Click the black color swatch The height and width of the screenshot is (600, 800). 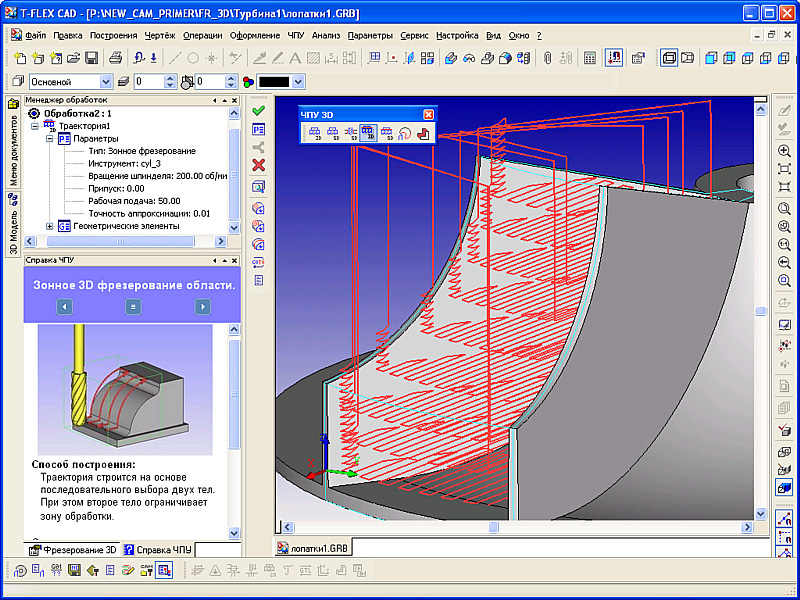coord(274,82)
